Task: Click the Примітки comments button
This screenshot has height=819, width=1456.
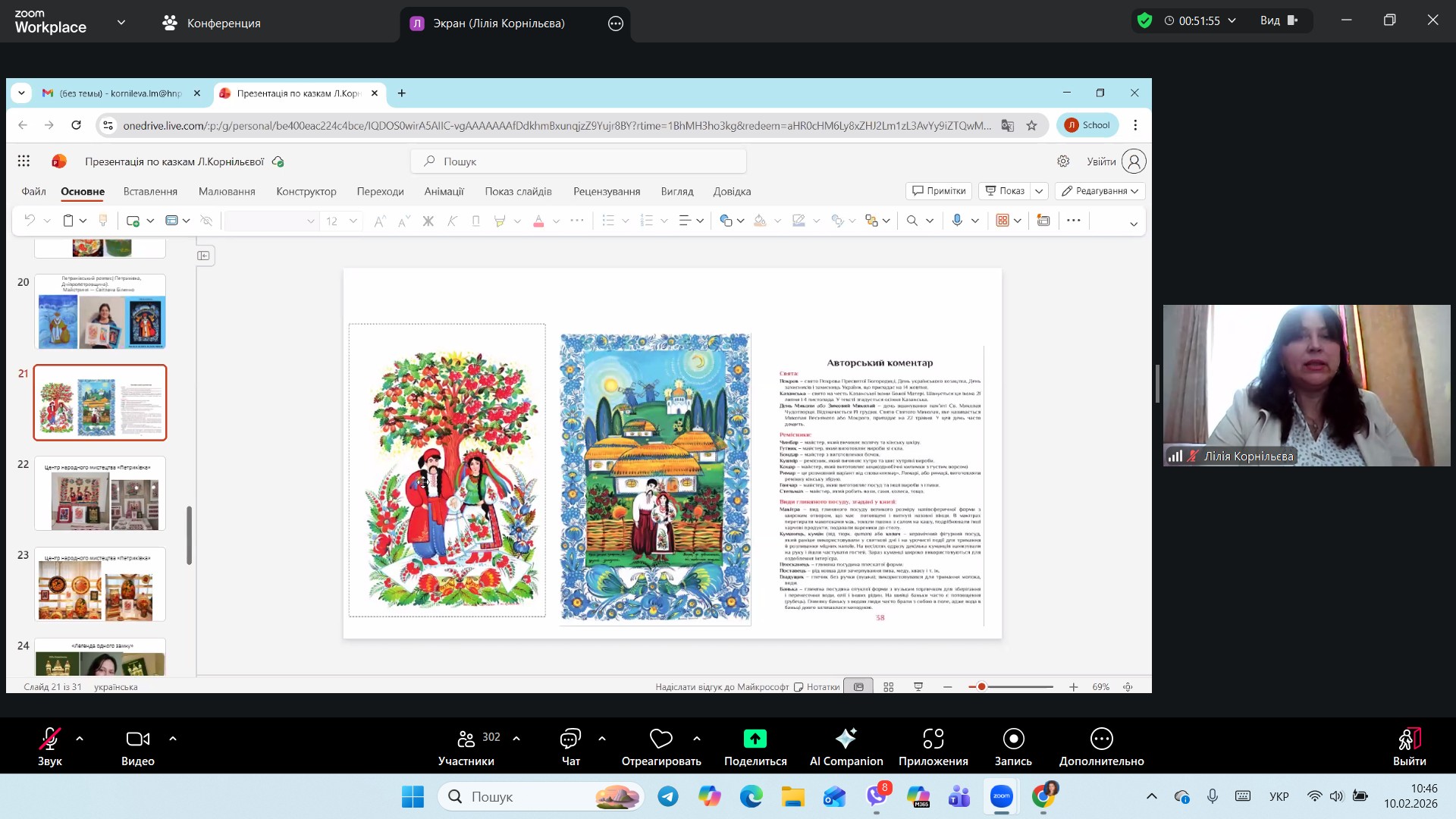Action: pos(939,191)
